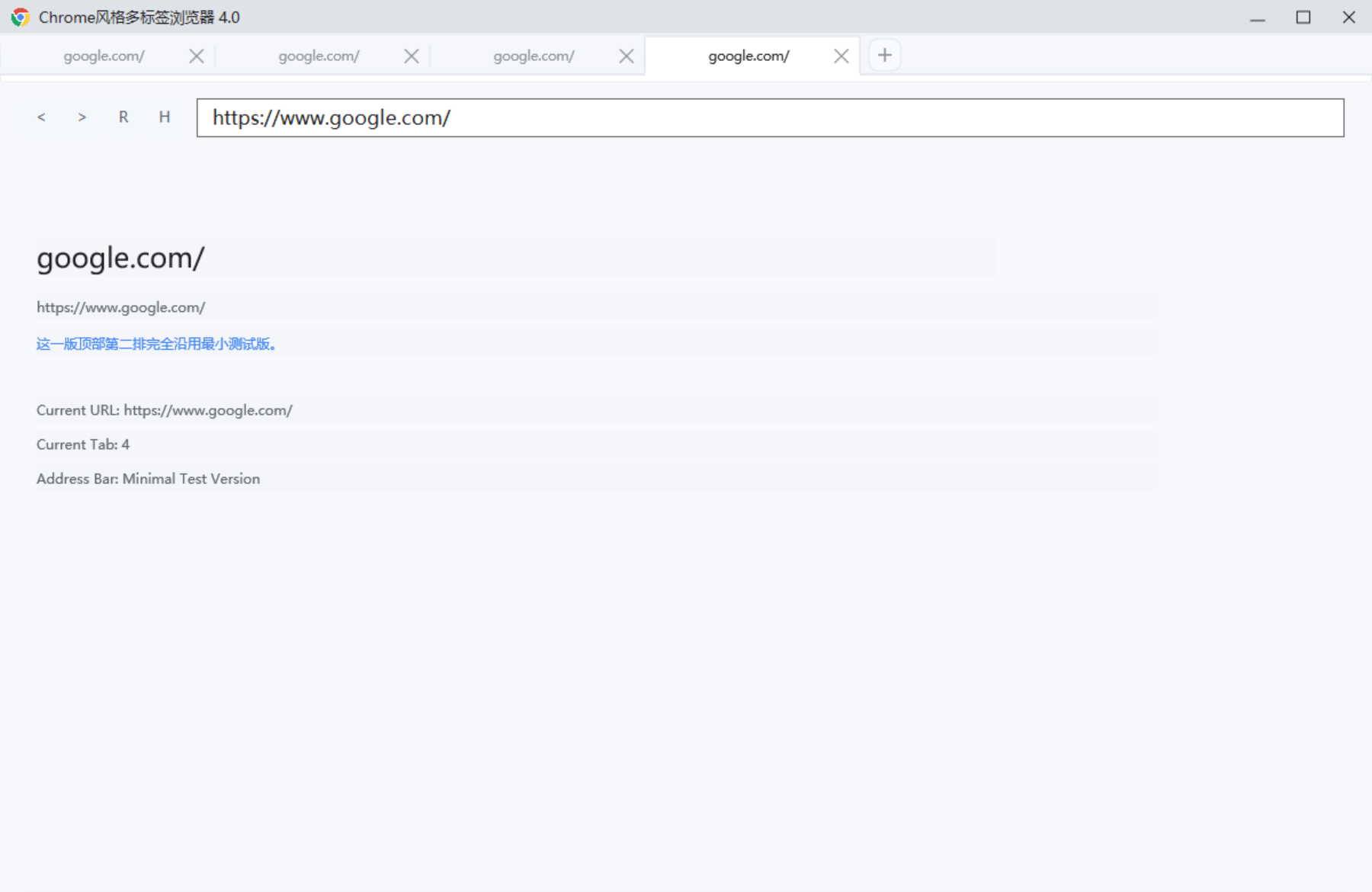This screenshot has width=1372, height=892.
Task: Minimize the browser window
Action: (x=1258, y=18)
